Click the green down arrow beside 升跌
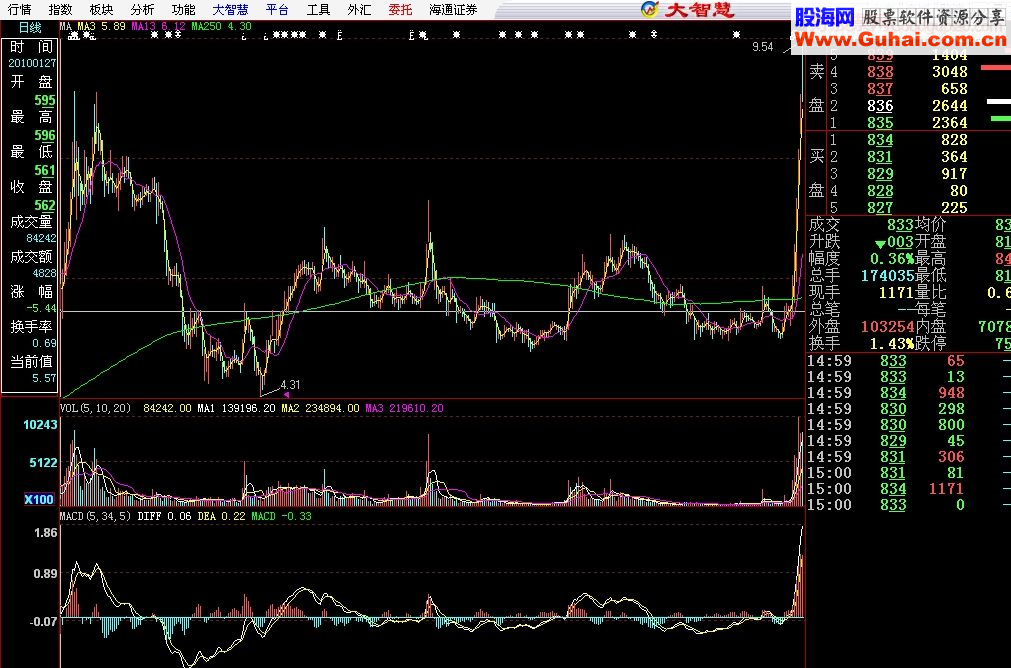The image size is (1011, 668). tap(879, 242)
